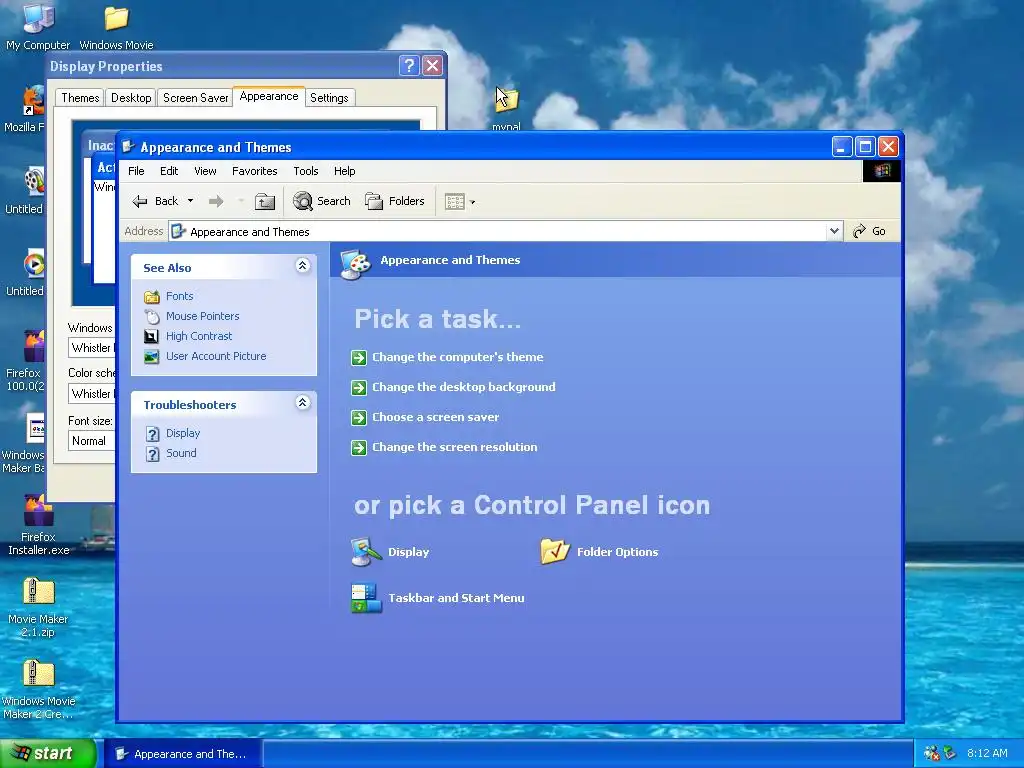
Task: Open Mouse Pointers link
Action: (202, 316)
